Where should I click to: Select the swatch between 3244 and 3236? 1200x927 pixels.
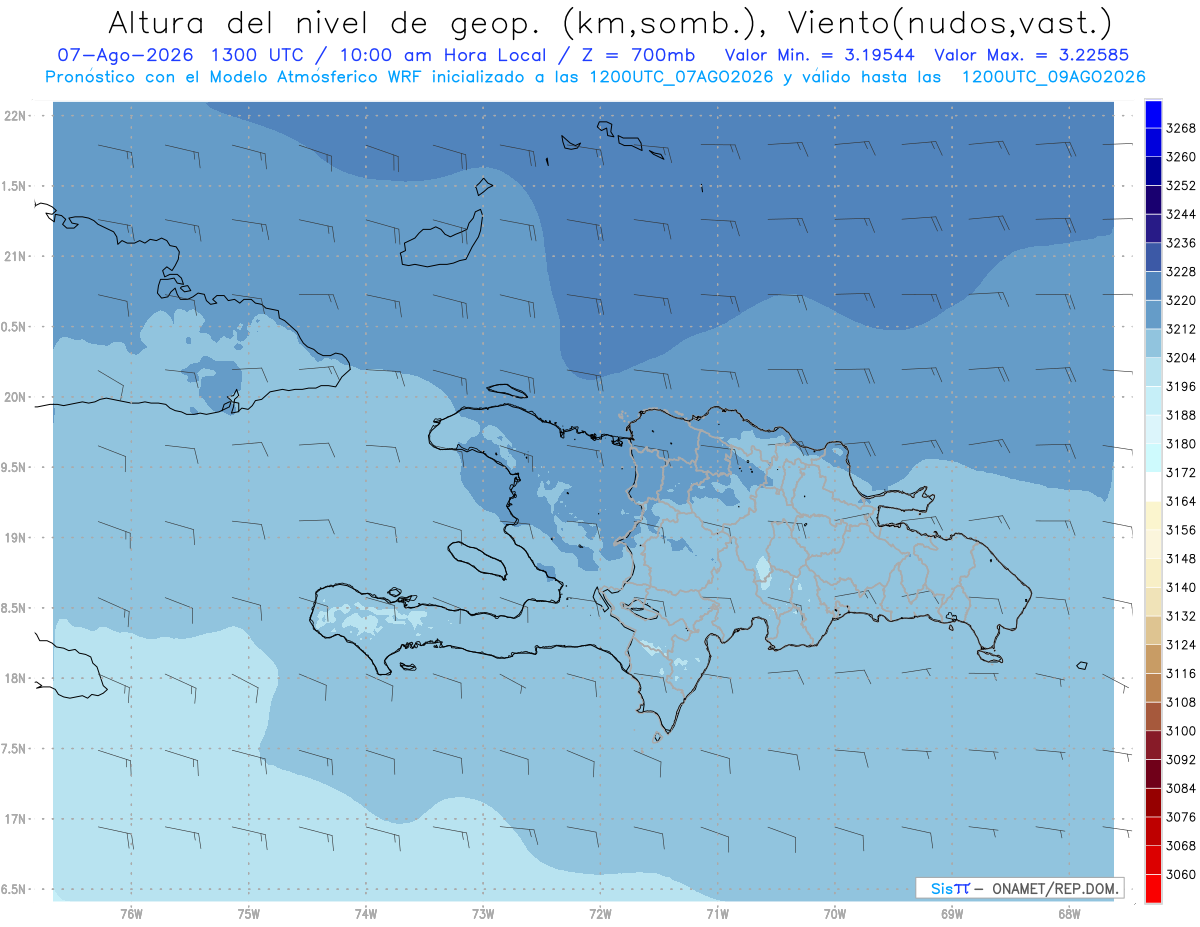pos(1152,228)
